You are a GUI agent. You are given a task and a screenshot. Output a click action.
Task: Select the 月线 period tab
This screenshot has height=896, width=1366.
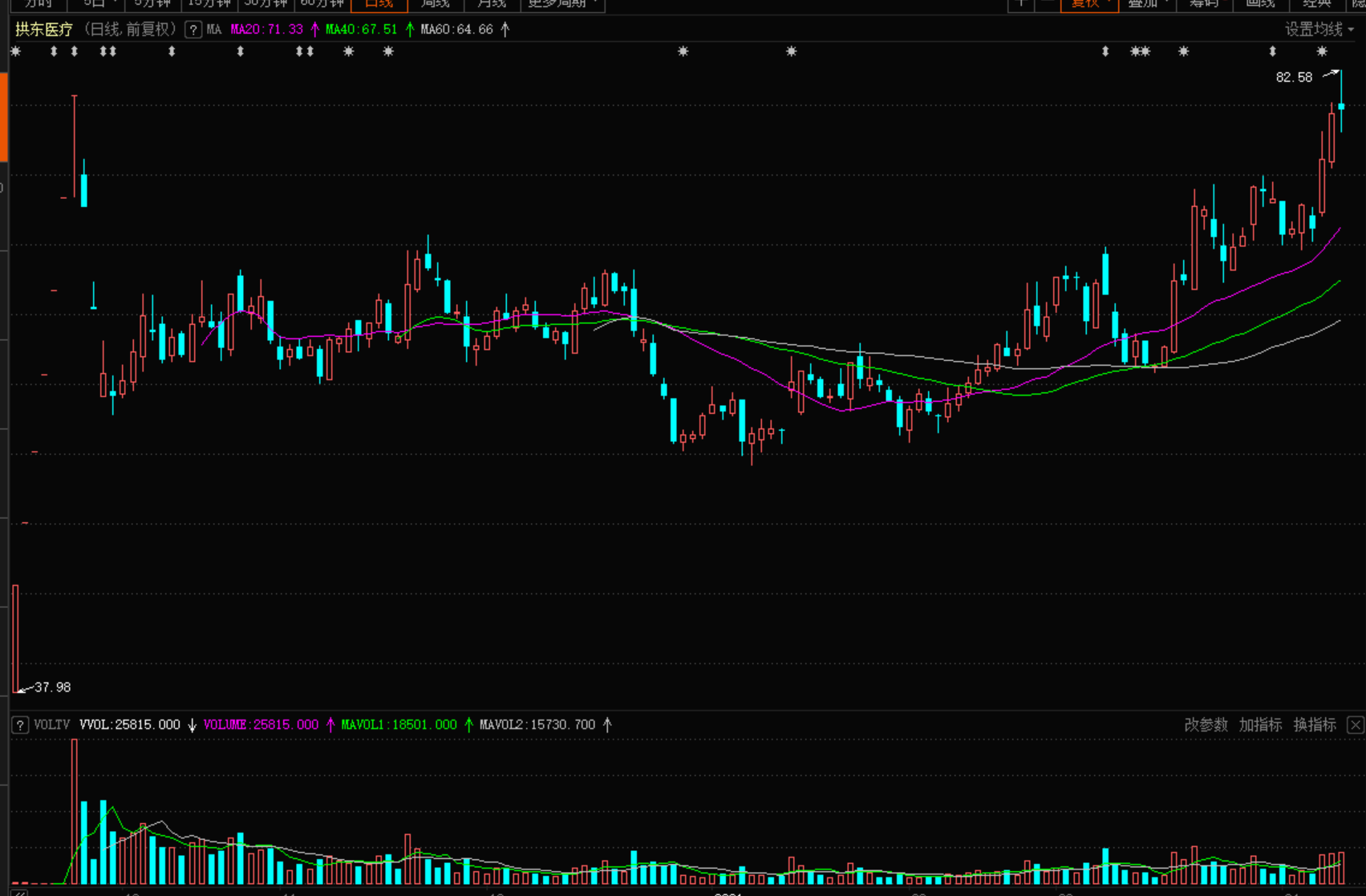492,4
